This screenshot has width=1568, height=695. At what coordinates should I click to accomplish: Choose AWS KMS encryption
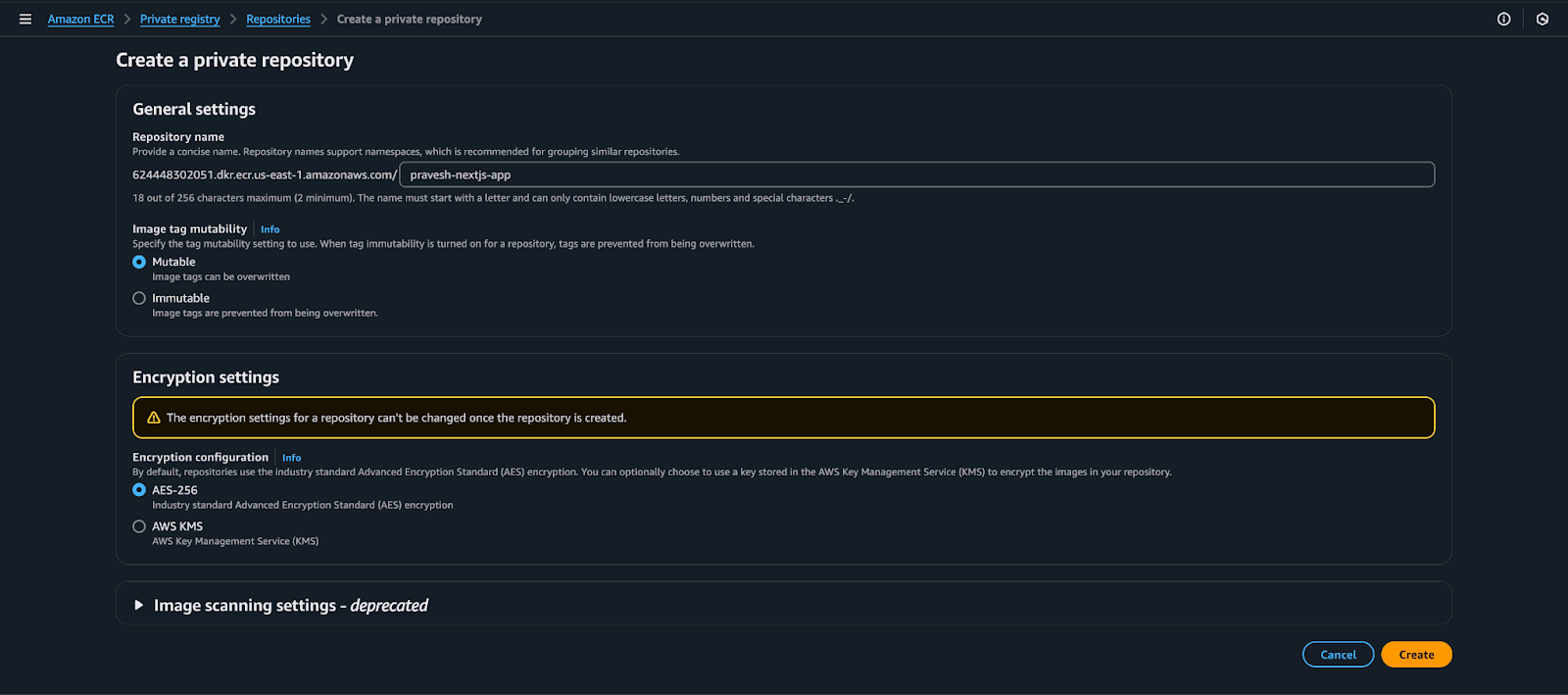tap(139, 526)
